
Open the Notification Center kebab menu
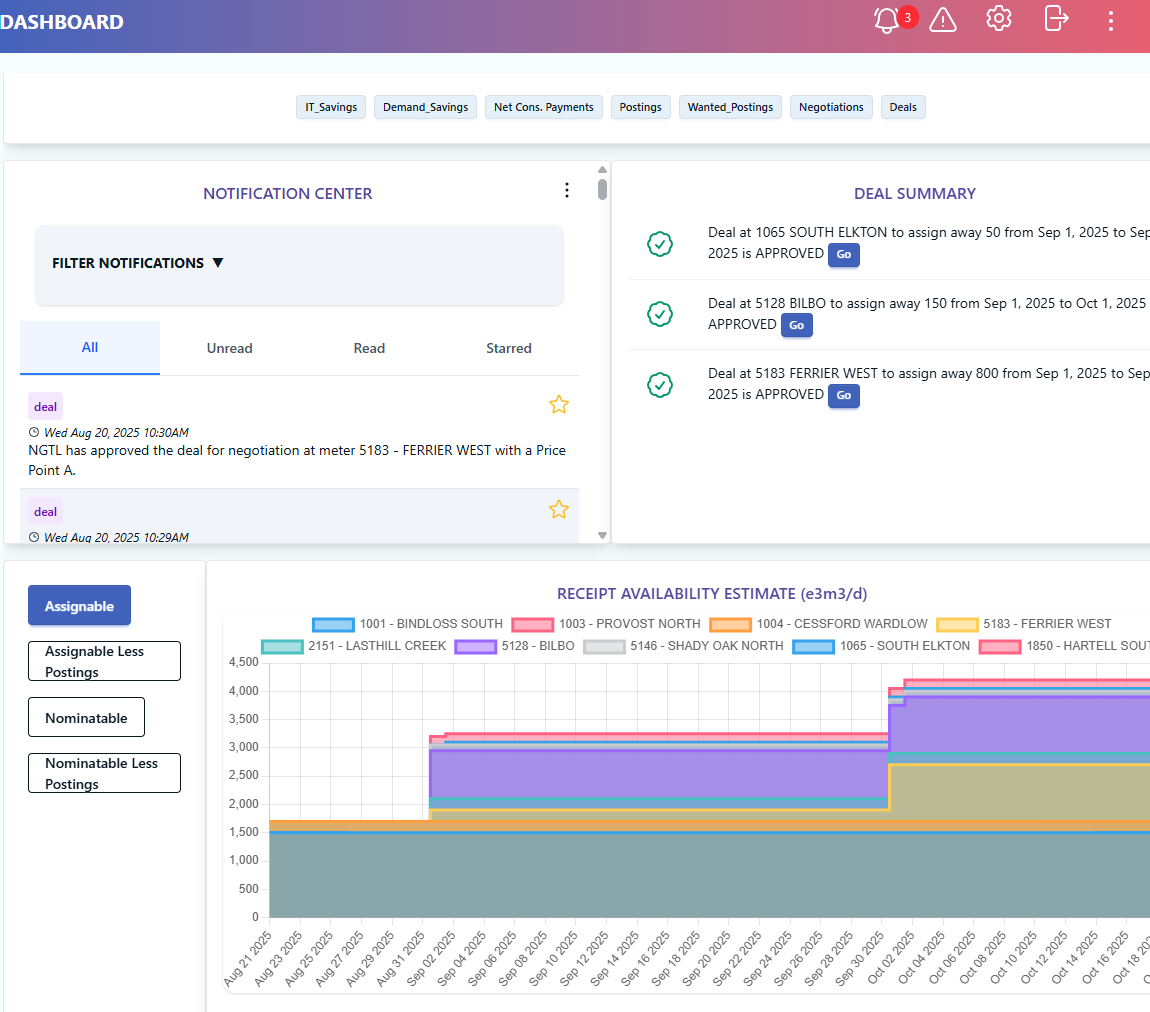tap(567, 189)
